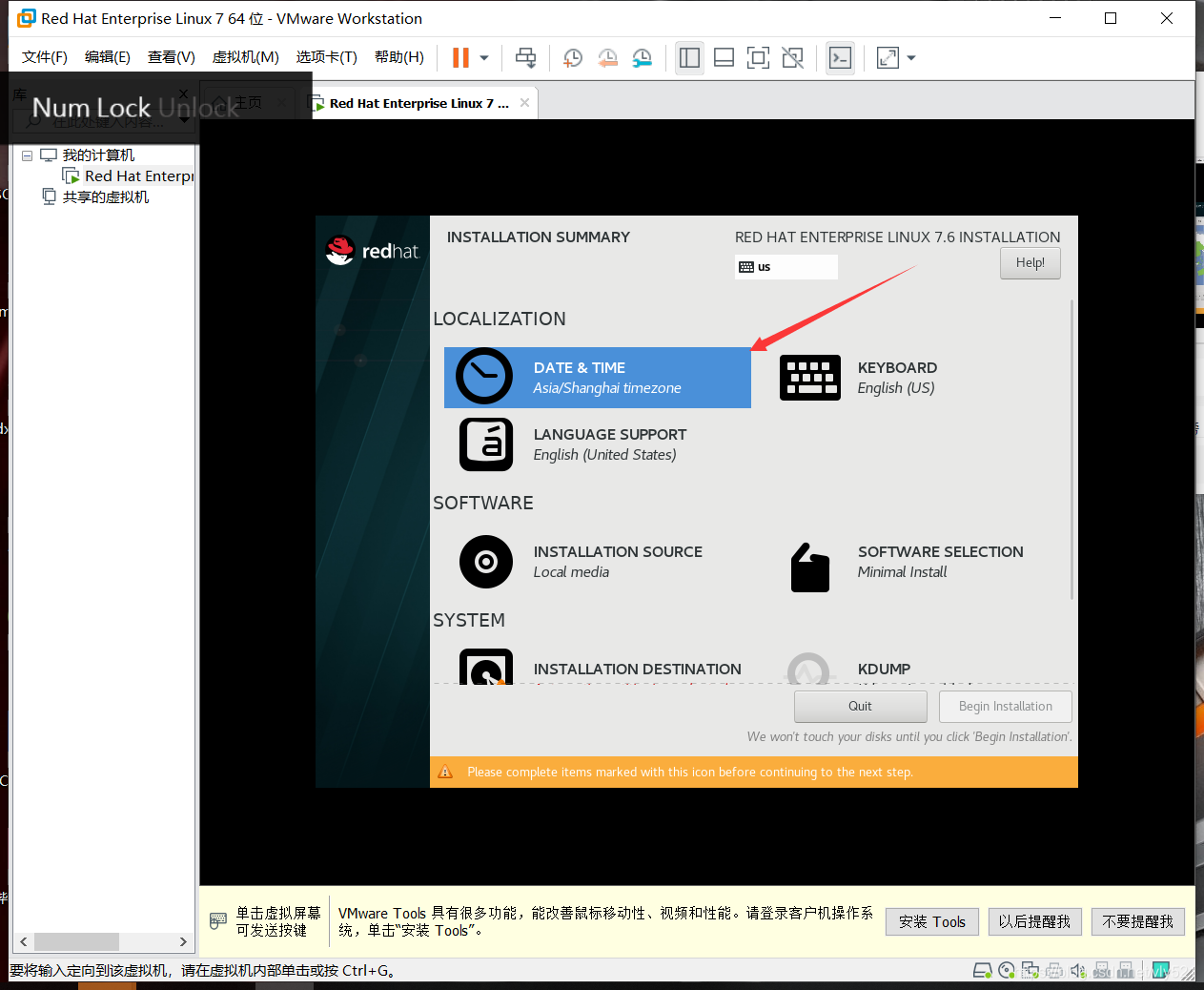Send Ctrl+Alt+Del to the virtual machine
The image size is (1204, 990).
(525, 58)
